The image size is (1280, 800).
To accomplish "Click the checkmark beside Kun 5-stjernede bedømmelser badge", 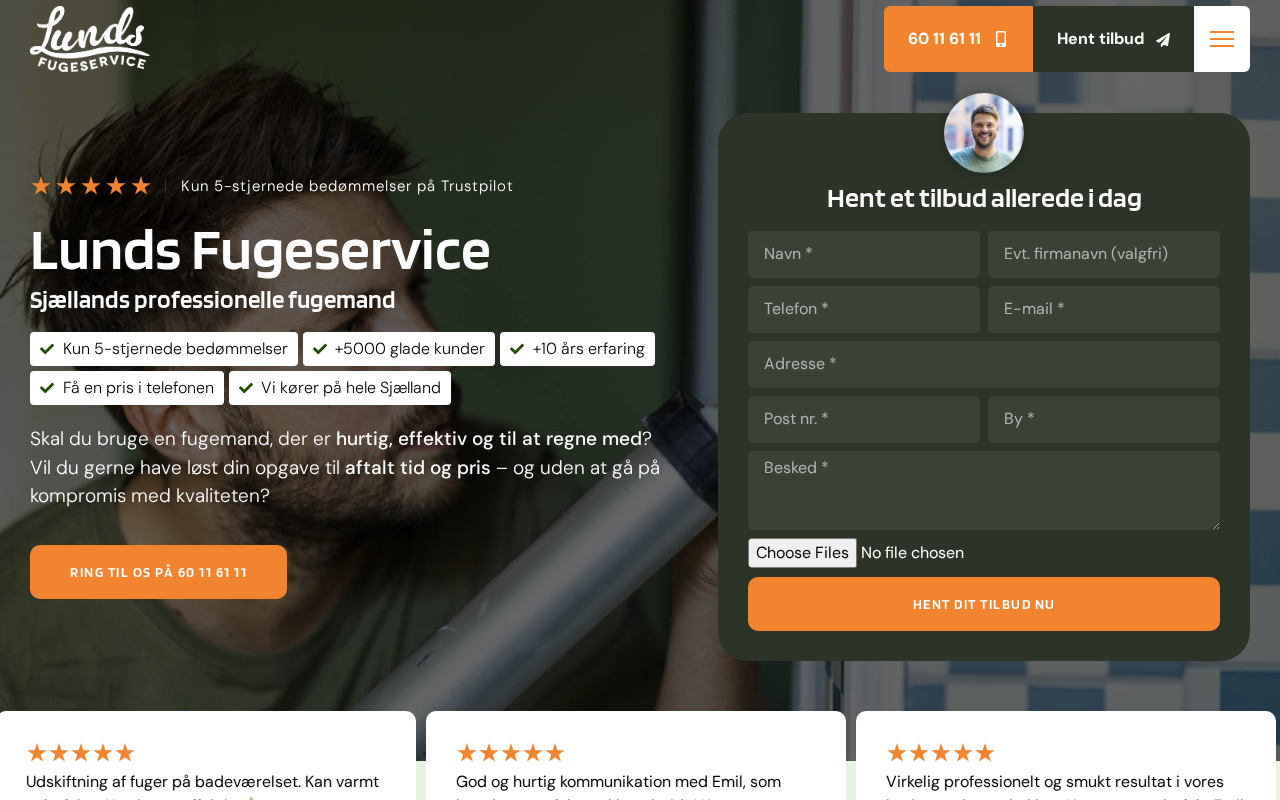I will point(47,349).
